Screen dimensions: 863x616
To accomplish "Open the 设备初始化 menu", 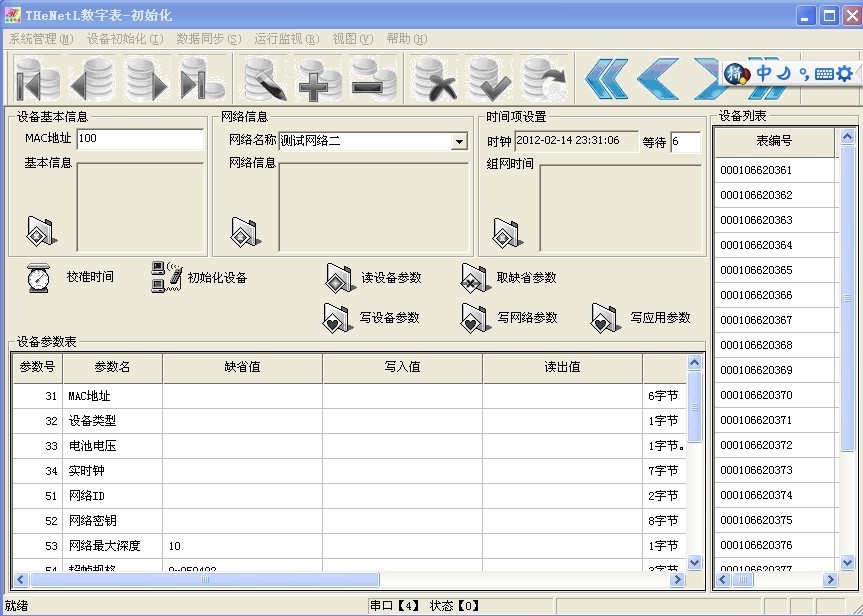I will (x=124, y=39).
